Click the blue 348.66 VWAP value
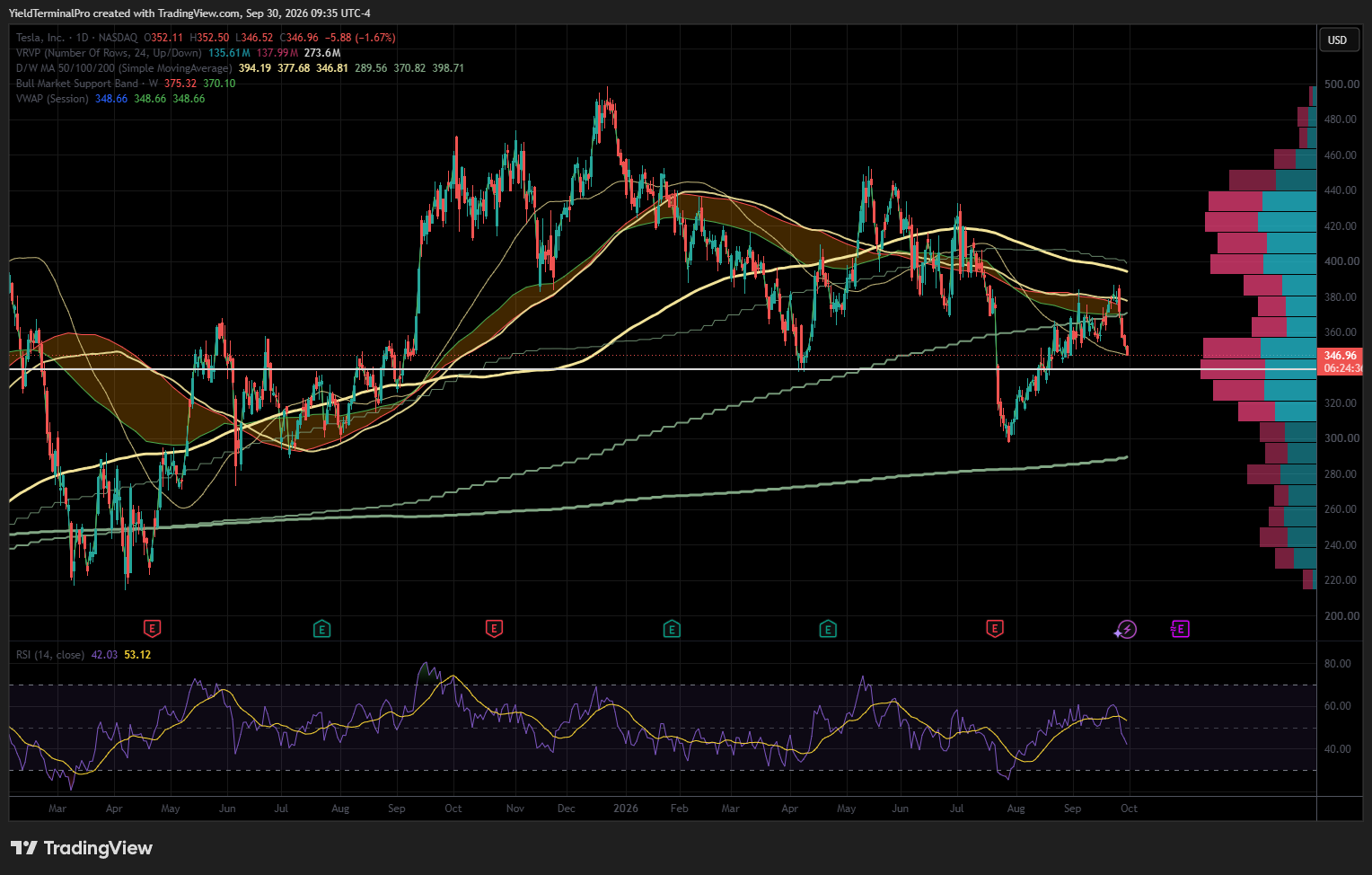 pyautogui.click(x=111, y=99)
